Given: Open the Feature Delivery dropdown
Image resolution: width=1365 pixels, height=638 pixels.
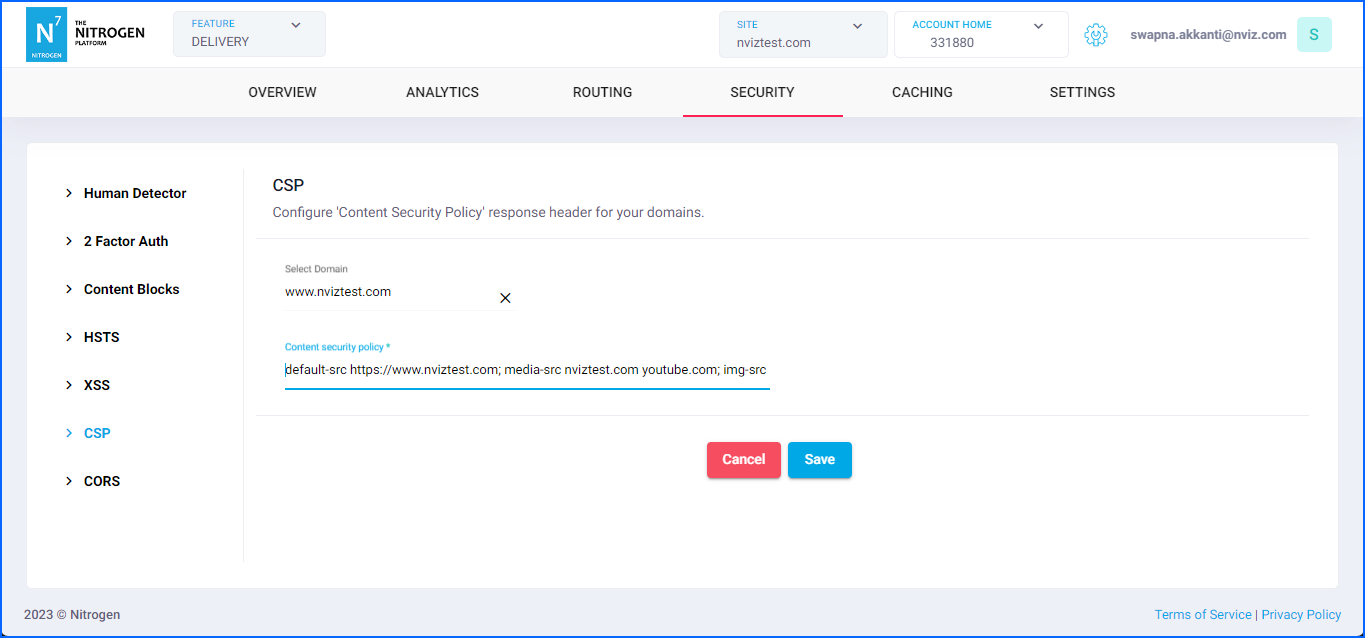Looking at the screenshot, I should coord(249,34).
